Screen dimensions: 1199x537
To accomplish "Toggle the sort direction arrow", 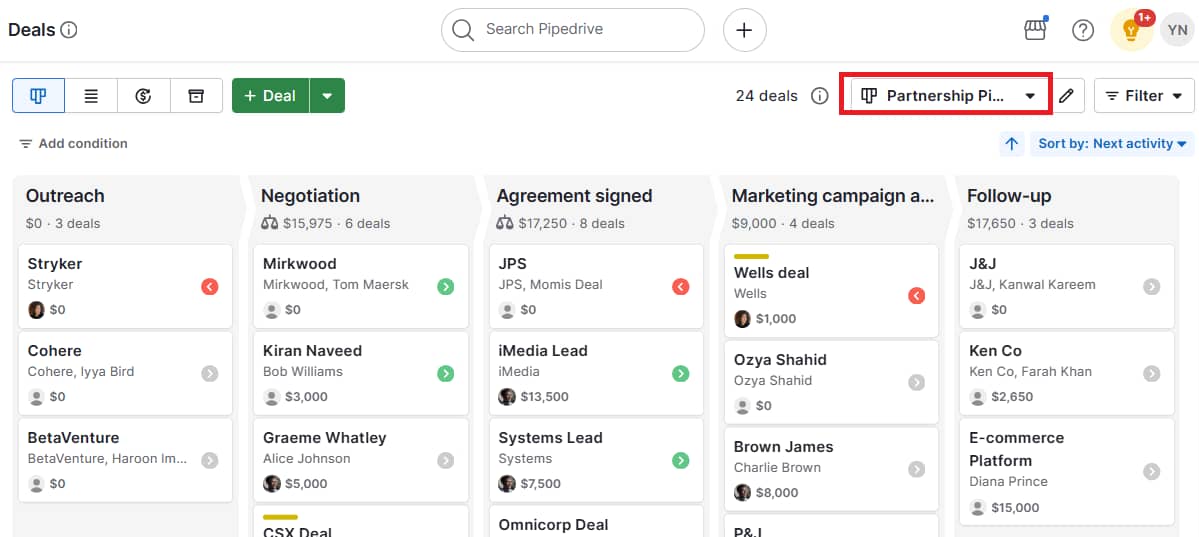I will coord(1012,144).
